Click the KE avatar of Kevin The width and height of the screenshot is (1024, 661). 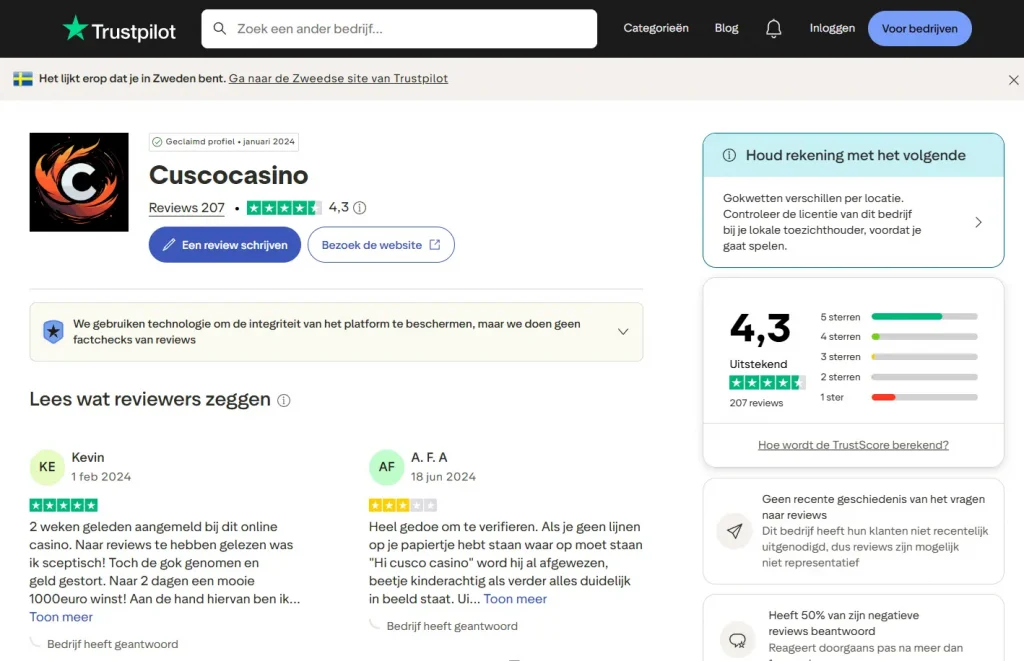[x=47, y=467]
